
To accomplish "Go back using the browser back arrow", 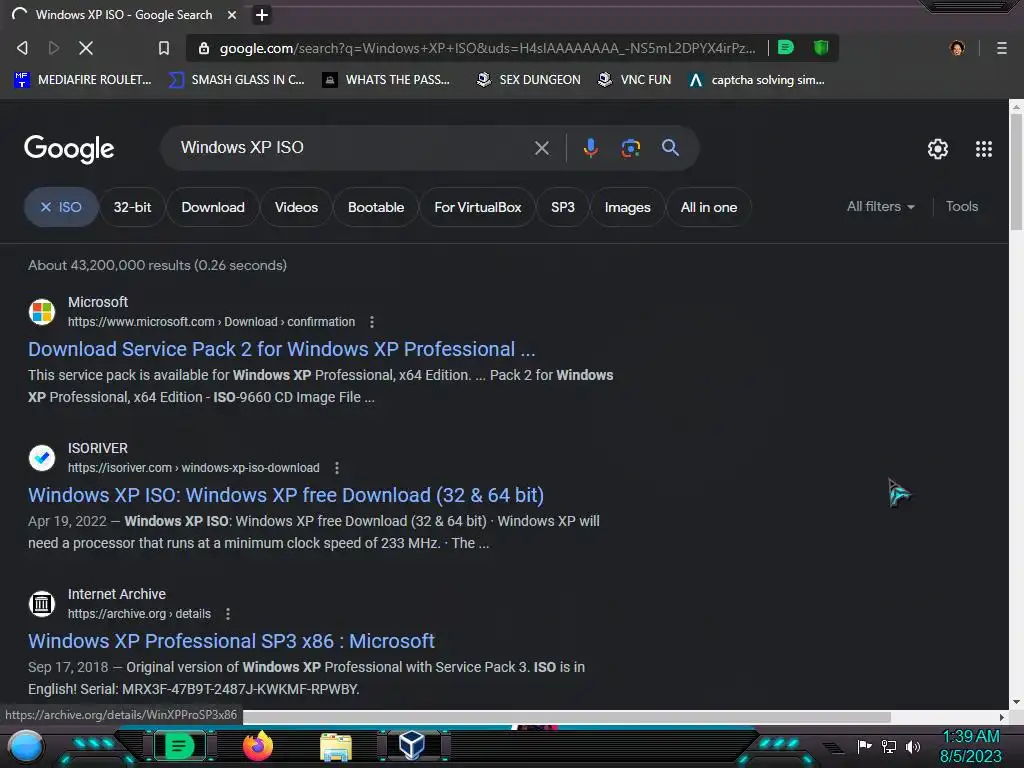I will pyautogui.click(x=22, y=48).
